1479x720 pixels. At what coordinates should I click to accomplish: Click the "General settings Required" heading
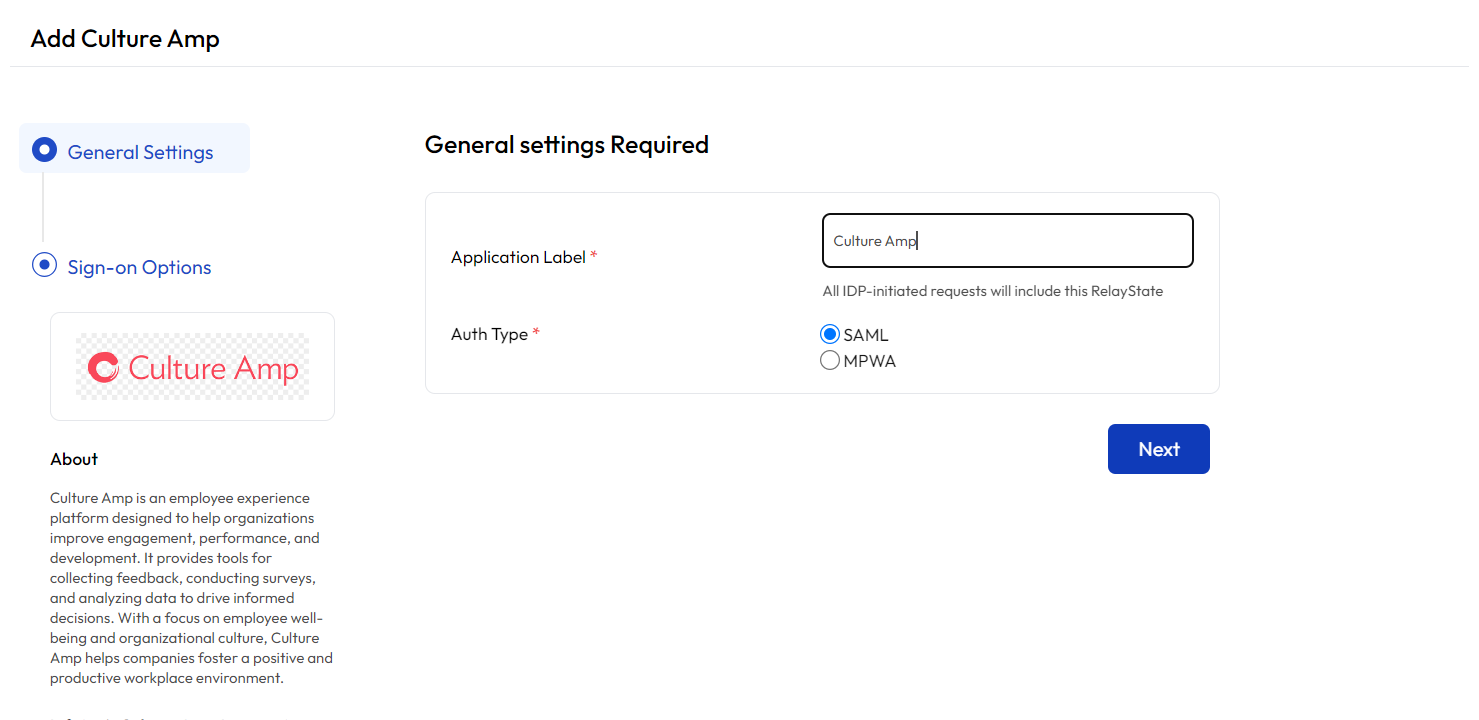tap(567, 145)
